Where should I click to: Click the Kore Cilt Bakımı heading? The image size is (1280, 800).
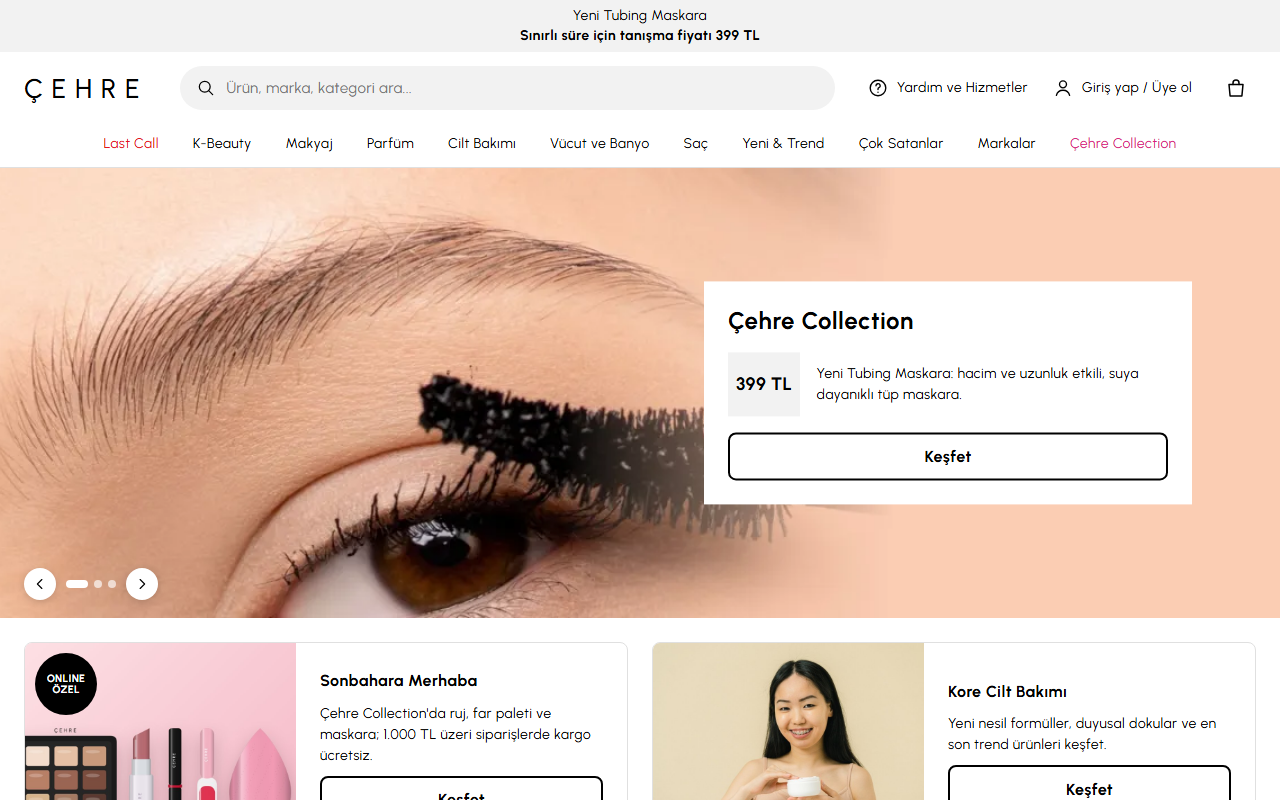click(1007, 692)
